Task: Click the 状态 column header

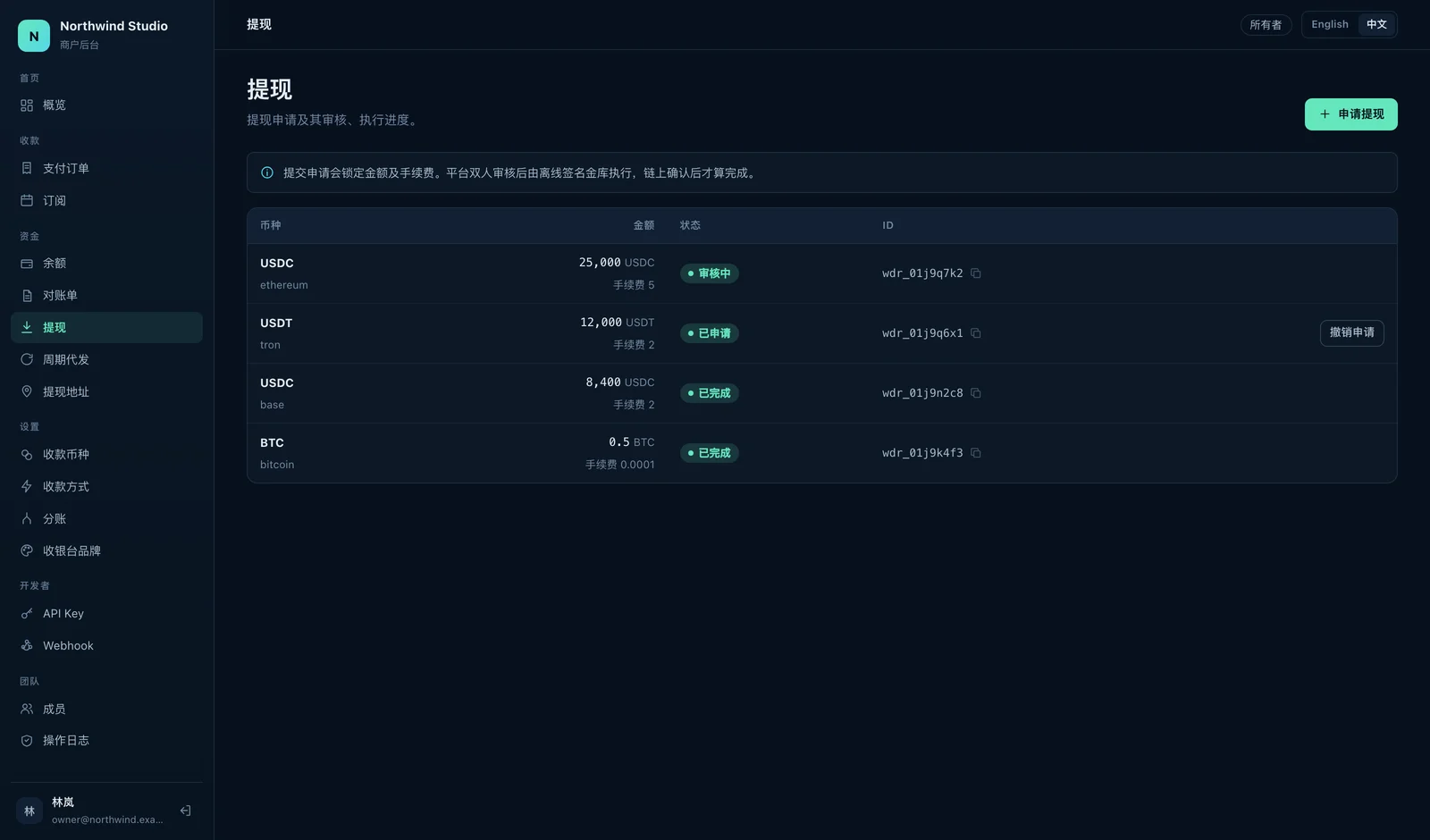Action: (690, 225)
